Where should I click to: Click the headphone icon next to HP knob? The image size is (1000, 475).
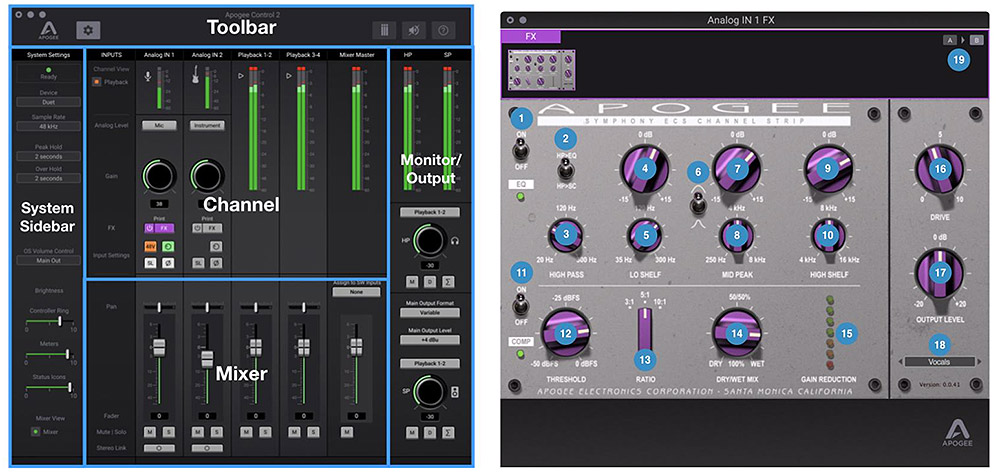(x=457, y=240)
